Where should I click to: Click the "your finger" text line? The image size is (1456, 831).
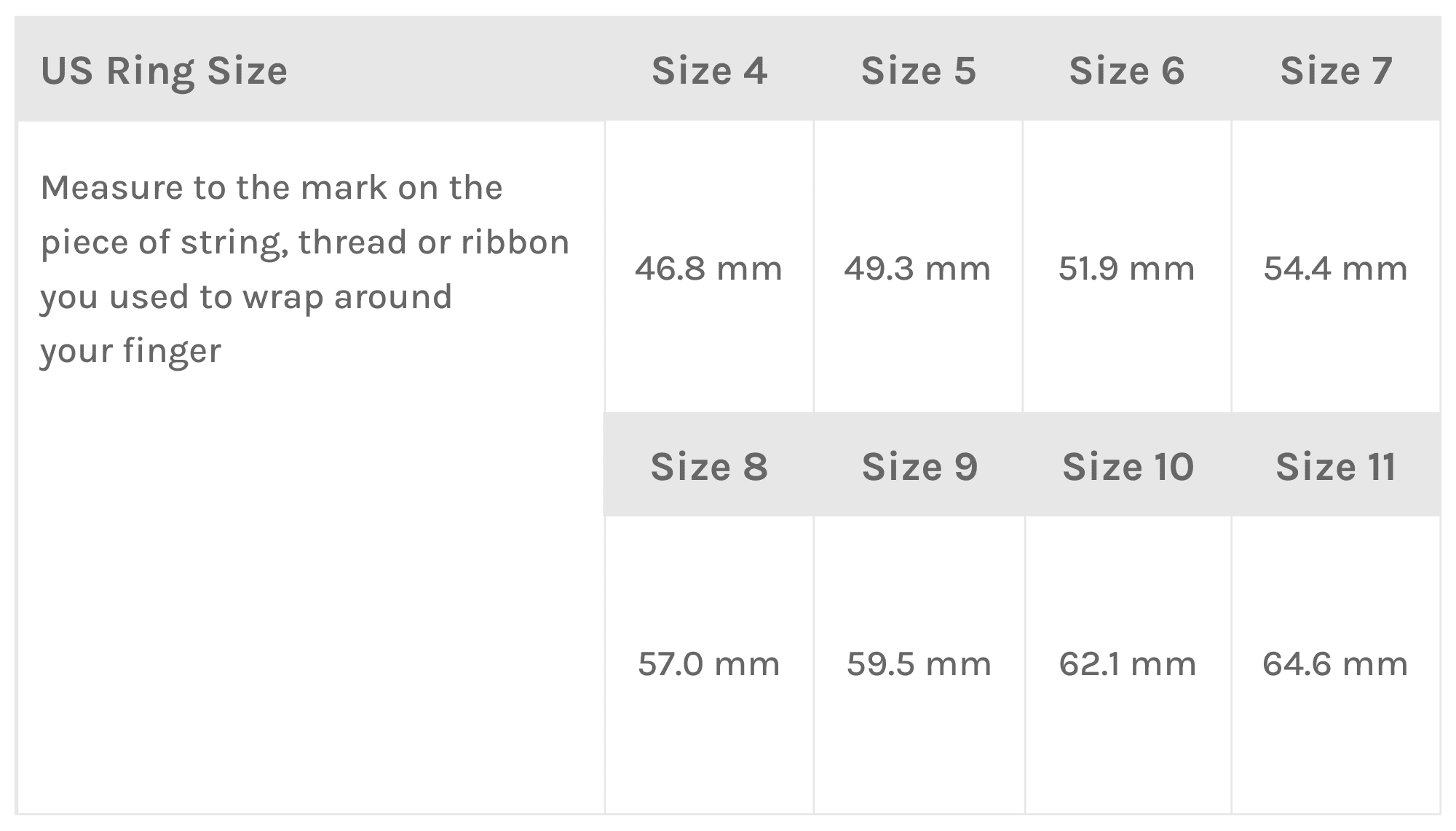(130, 350)
